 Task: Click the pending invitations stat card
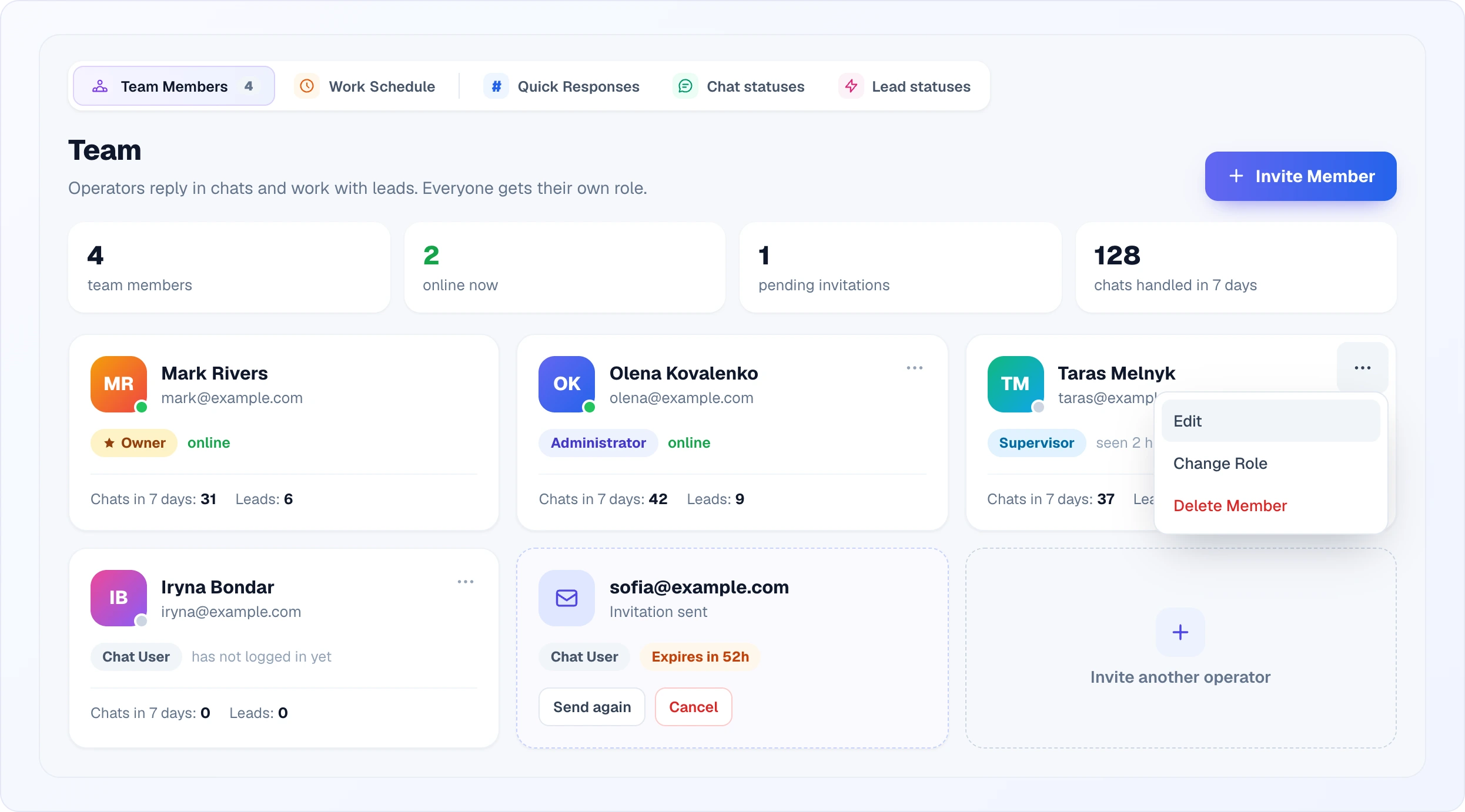900,267
